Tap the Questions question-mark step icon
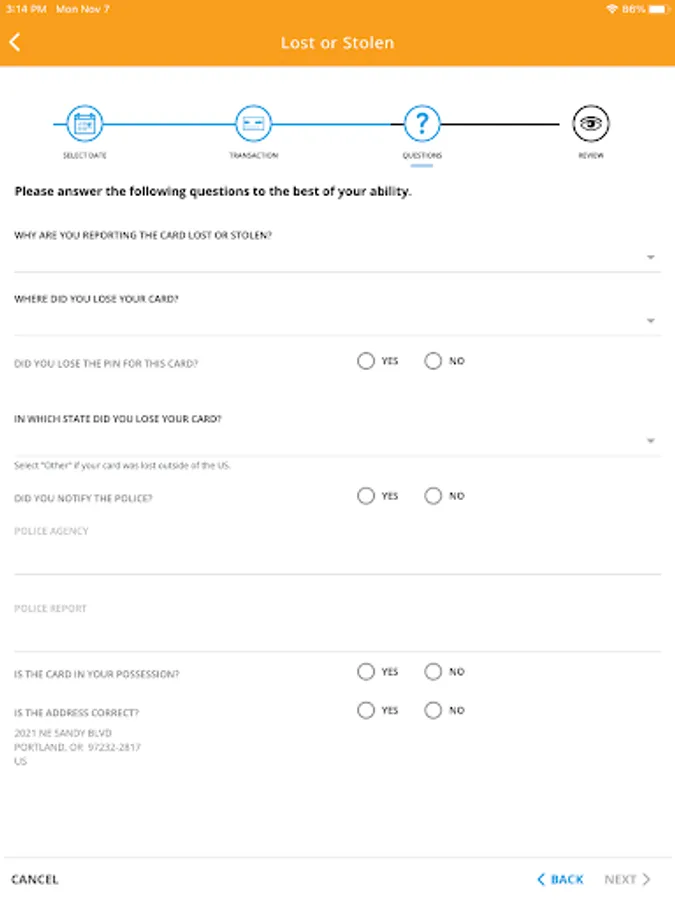 [x=422, y=124]
